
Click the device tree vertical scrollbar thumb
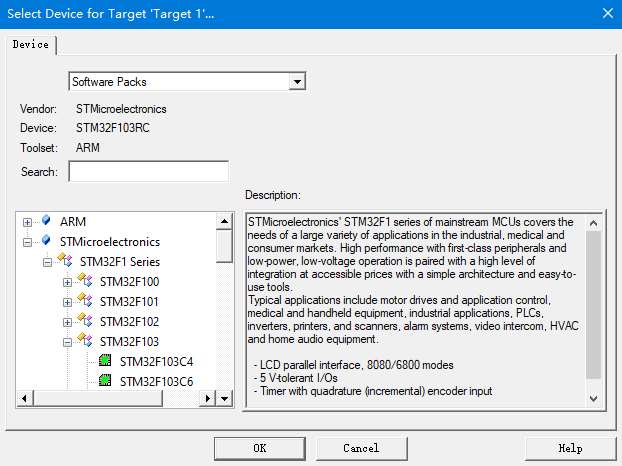point(225,246)
